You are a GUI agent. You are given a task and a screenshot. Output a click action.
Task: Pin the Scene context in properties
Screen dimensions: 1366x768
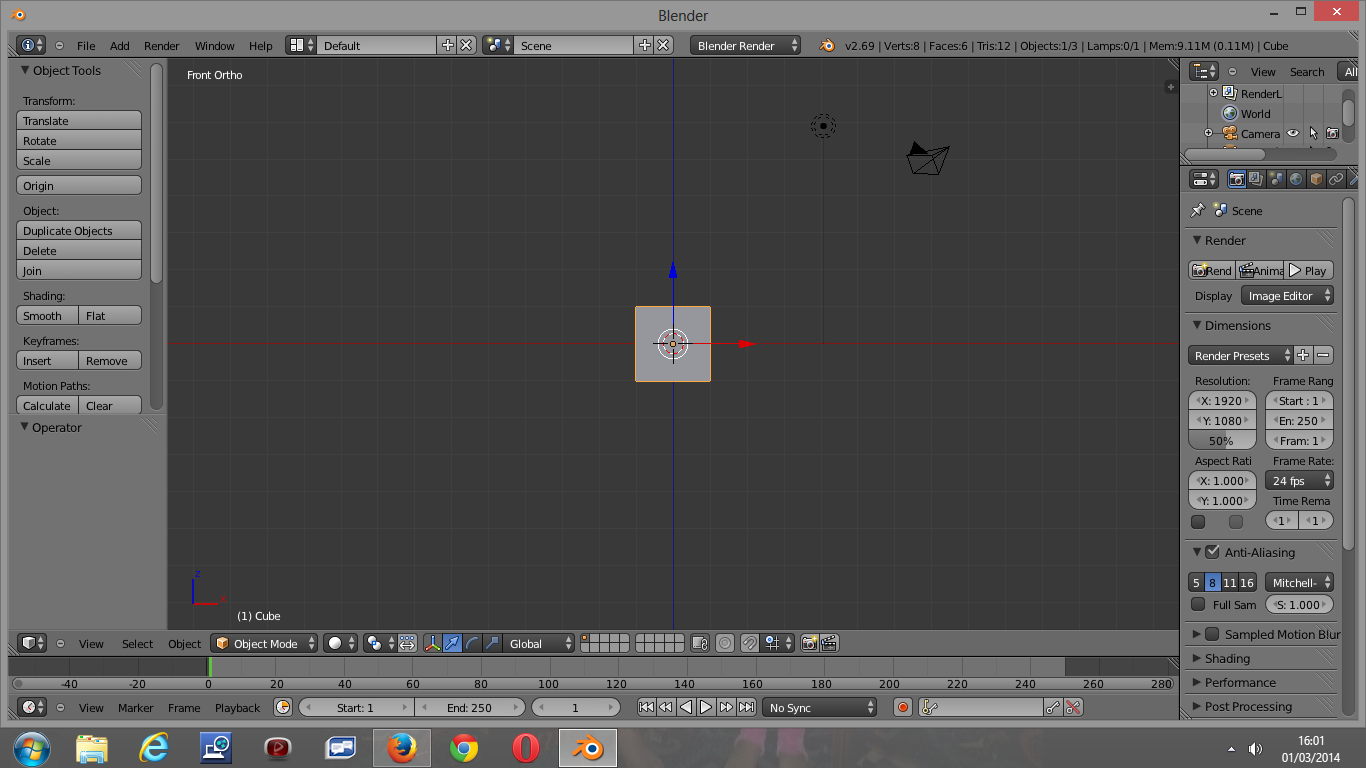coord(1198,210)
